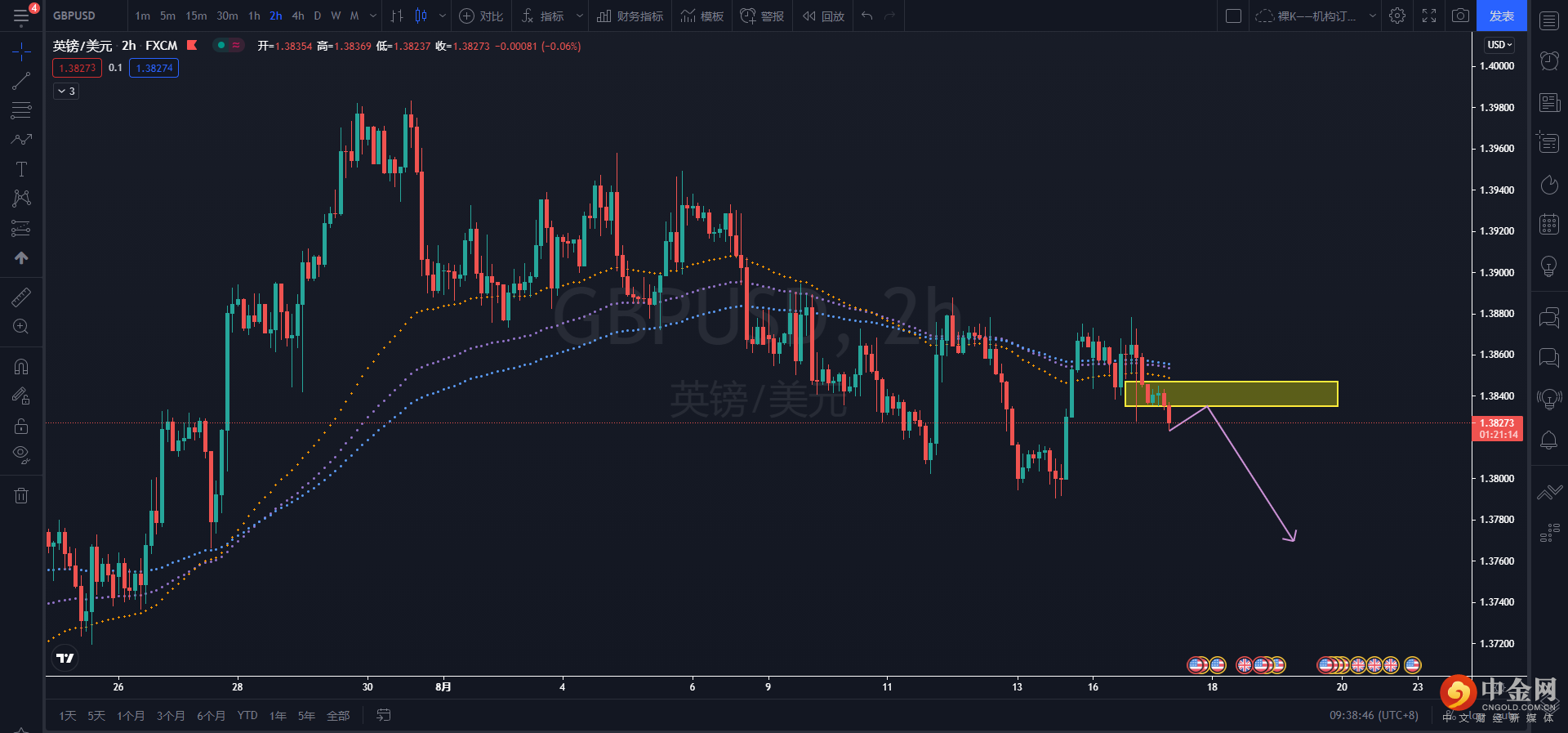
Task: Switch to fullscreen mode
Action: pyautogui.click(x=1429, y=16)
